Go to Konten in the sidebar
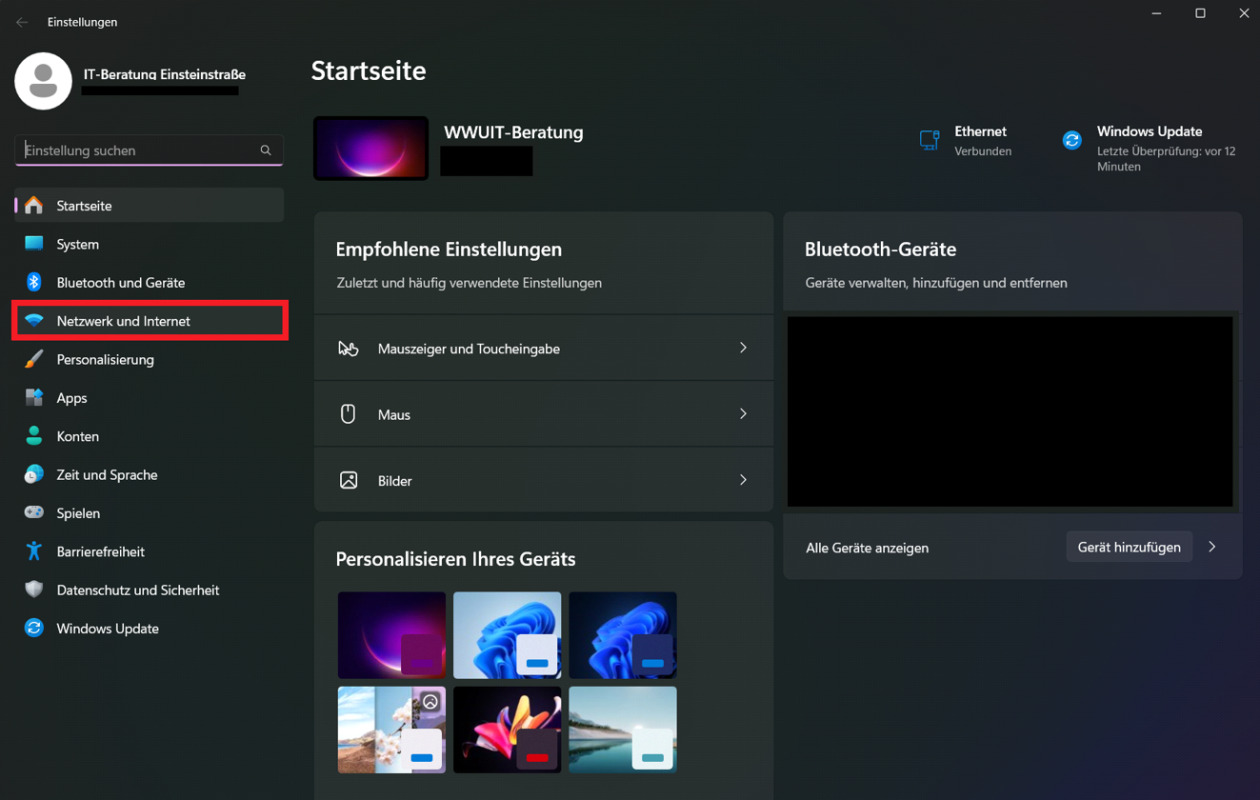The height and width of the screenshot is (800, 1260). (77, 436)
